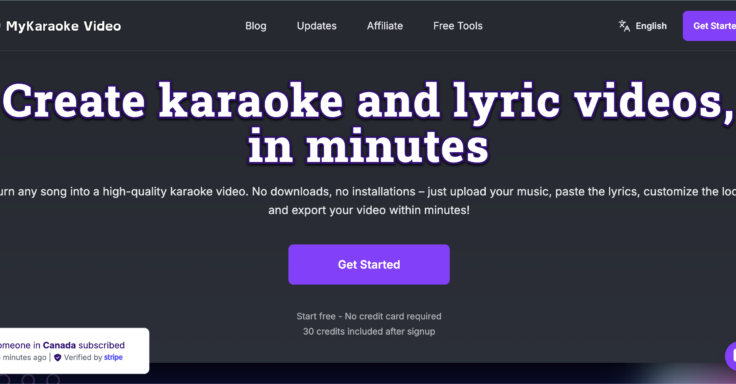The image size is (736, 384).
Task: Go to the Updates page
Action: click(x=316, y=26)
